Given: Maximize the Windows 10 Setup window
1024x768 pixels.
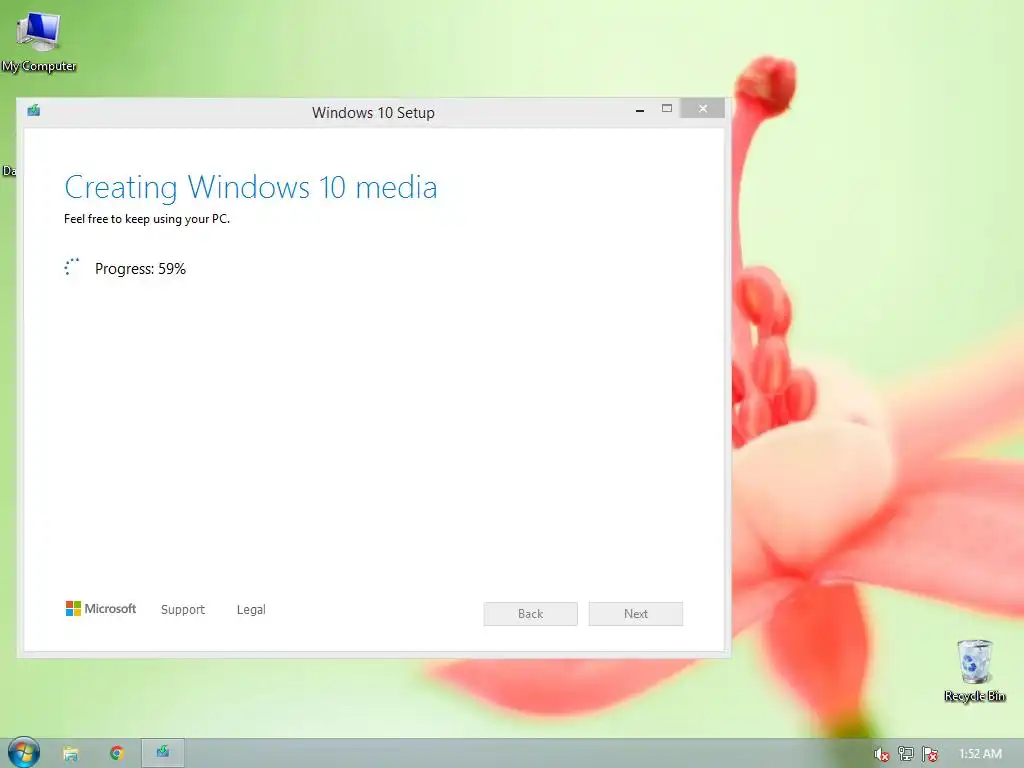Looking at the screenshot, I should click(x=667, y=109).
